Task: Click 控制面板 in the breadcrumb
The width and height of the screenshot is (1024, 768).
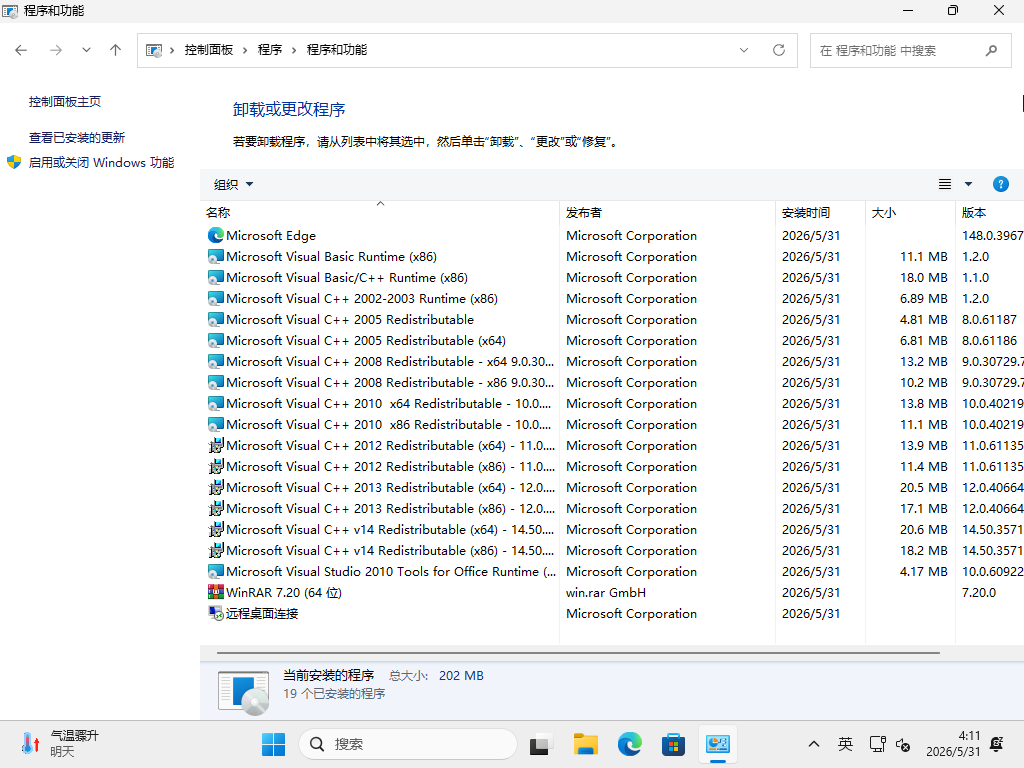Action: click(209, 50)
